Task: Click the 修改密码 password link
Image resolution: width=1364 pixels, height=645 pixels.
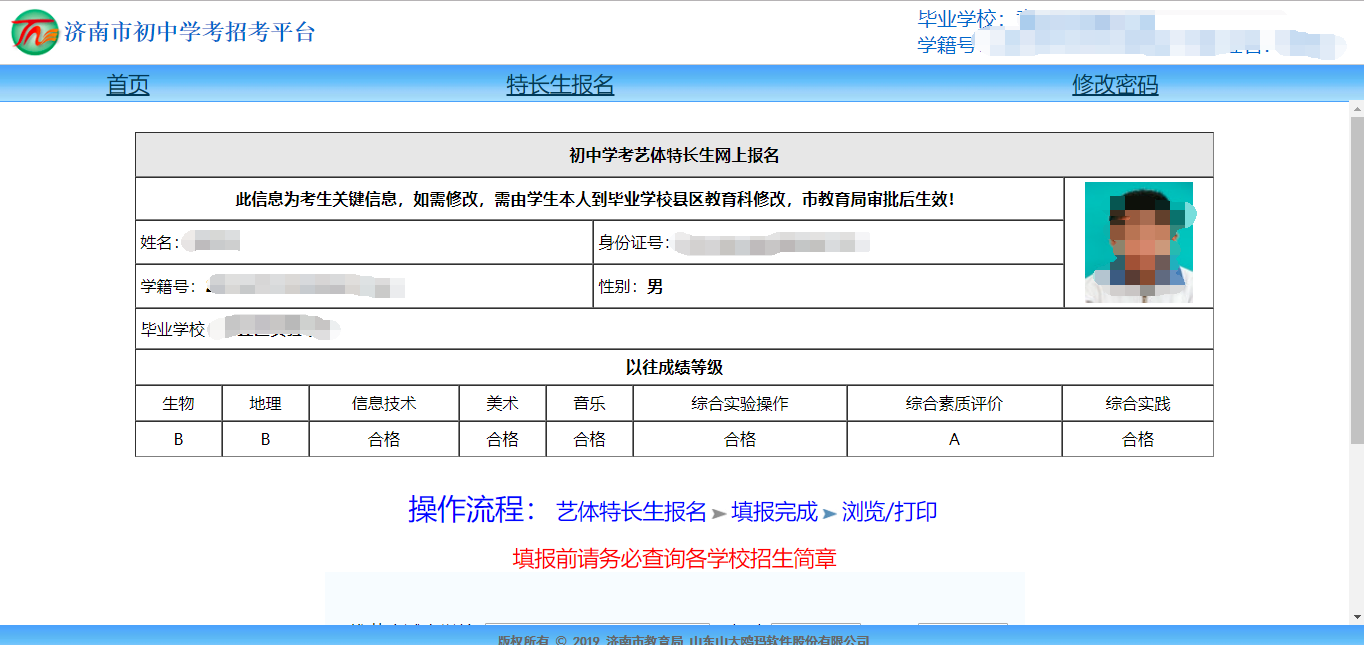Action: click(x=1116, y=84)
